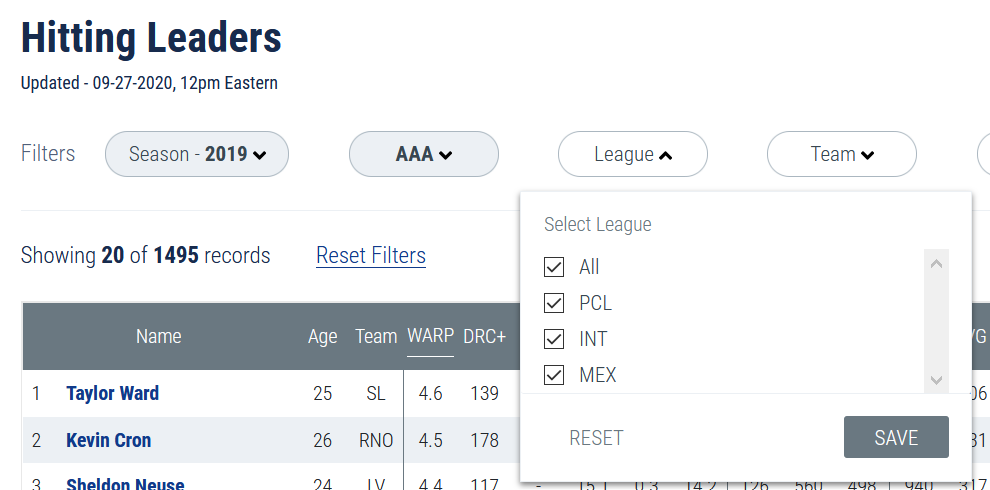Screen dimensions: 990x490
Task: Click RESET in the league popup
Action: [596, 438]
